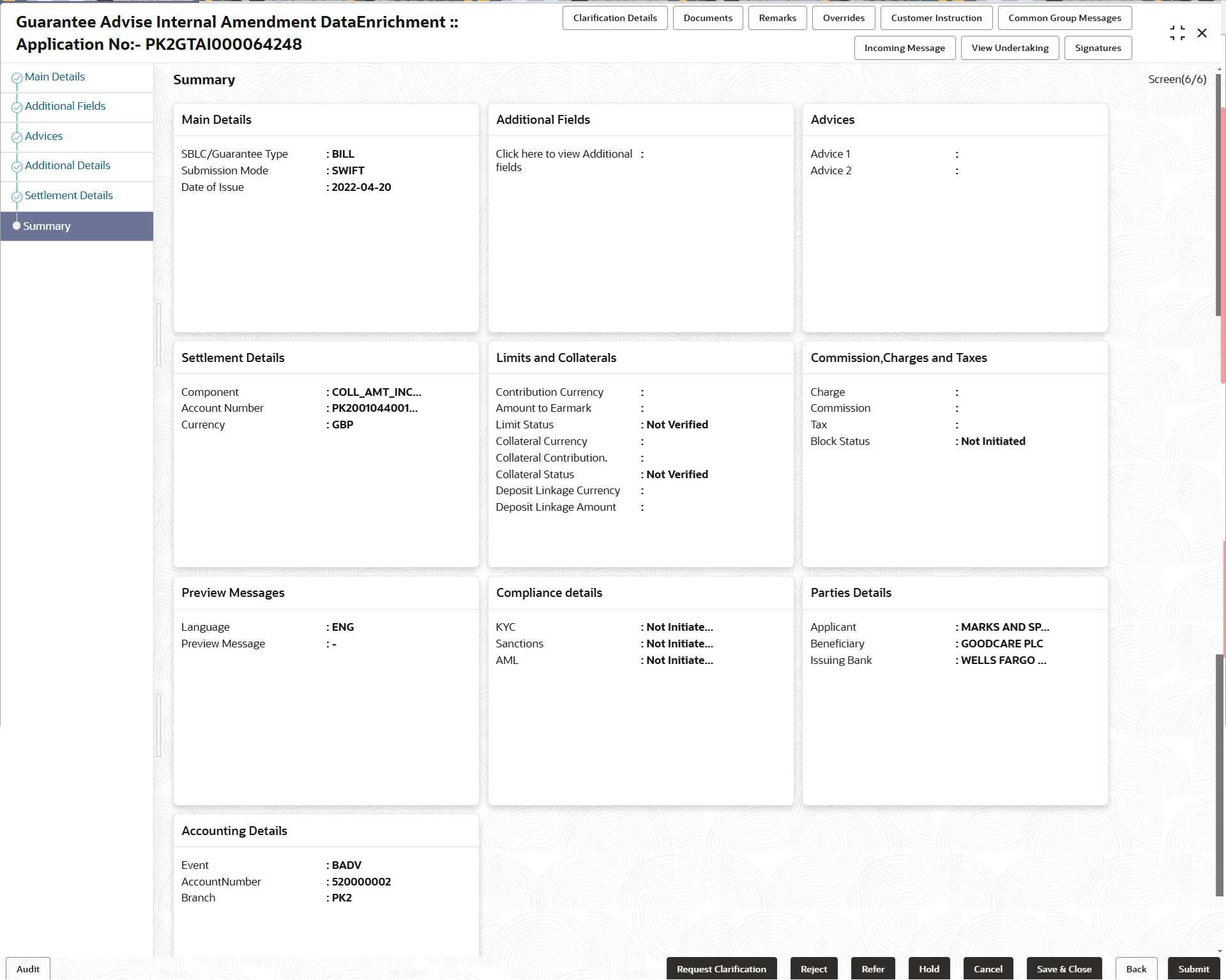The image size is (1226, 980).
Task: Click the collapse-screen icon in the title bar
Action: click(x=1177, y=33)
